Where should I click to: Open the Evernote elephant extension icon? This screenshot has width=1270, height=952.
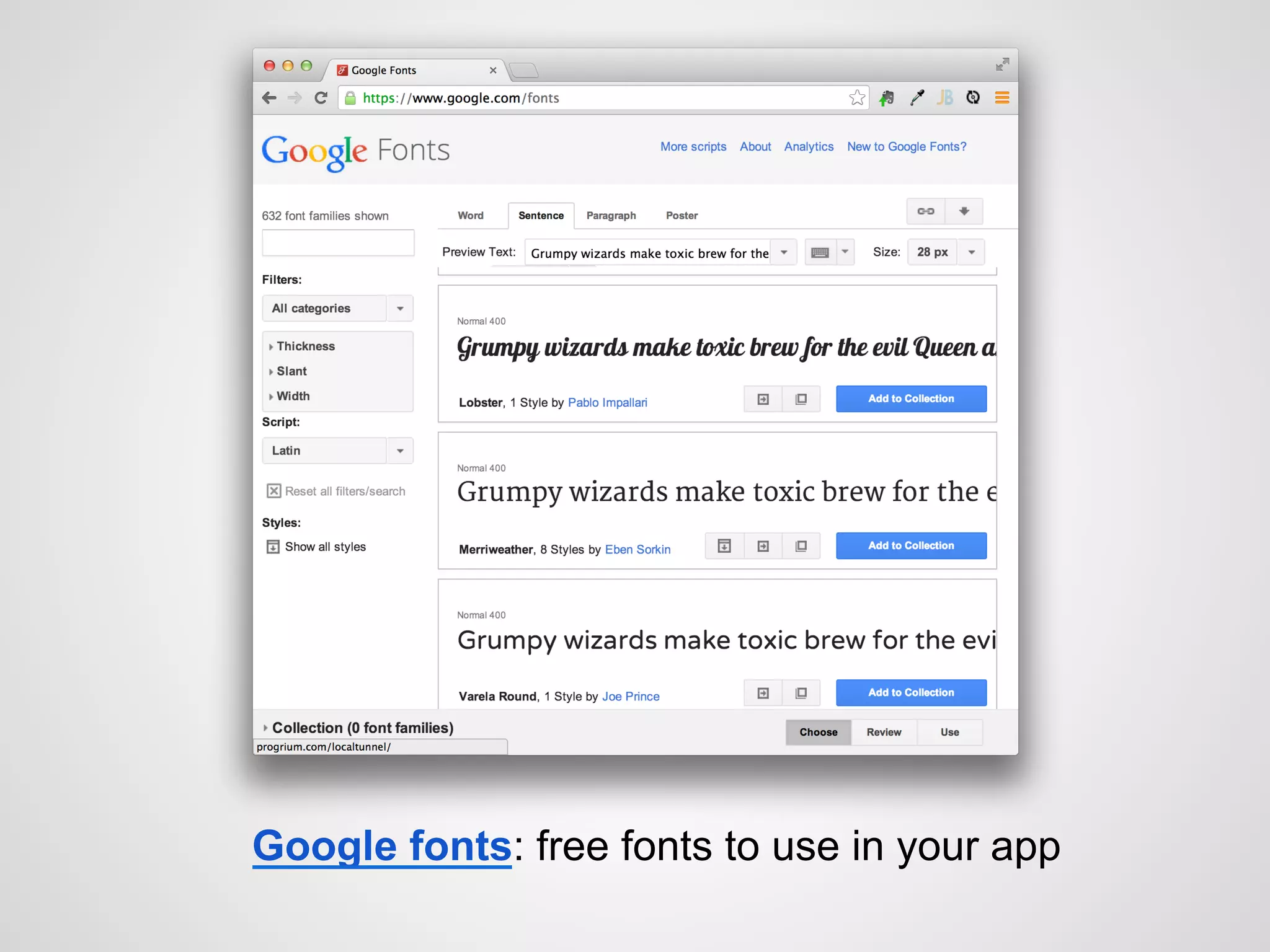pos(887,97)
